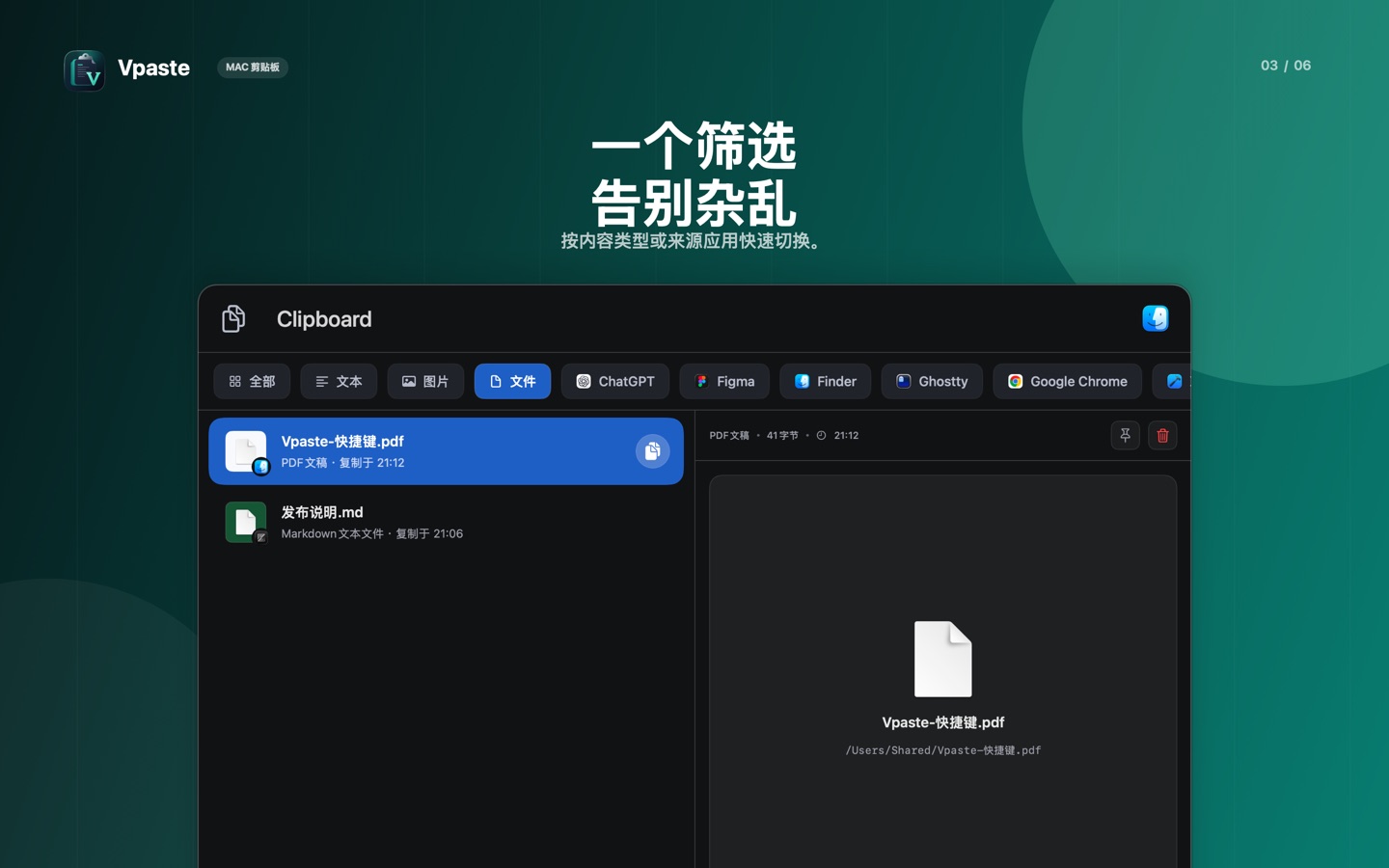This screenshot has height=868, width=1389.
Task: Click the preview file name Vpaste-快捷键.pdf
Action: tap(943, 722)
